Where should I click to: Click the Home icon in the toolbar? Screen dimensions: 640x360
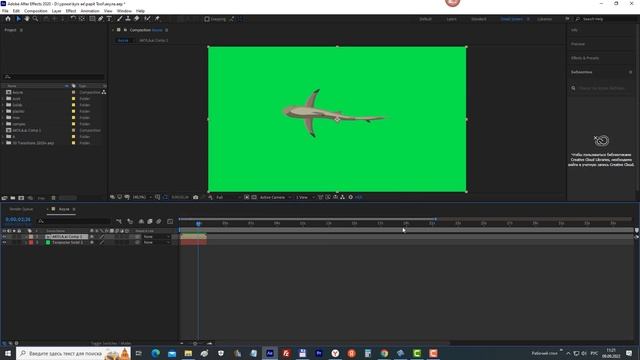pos(8,19)
